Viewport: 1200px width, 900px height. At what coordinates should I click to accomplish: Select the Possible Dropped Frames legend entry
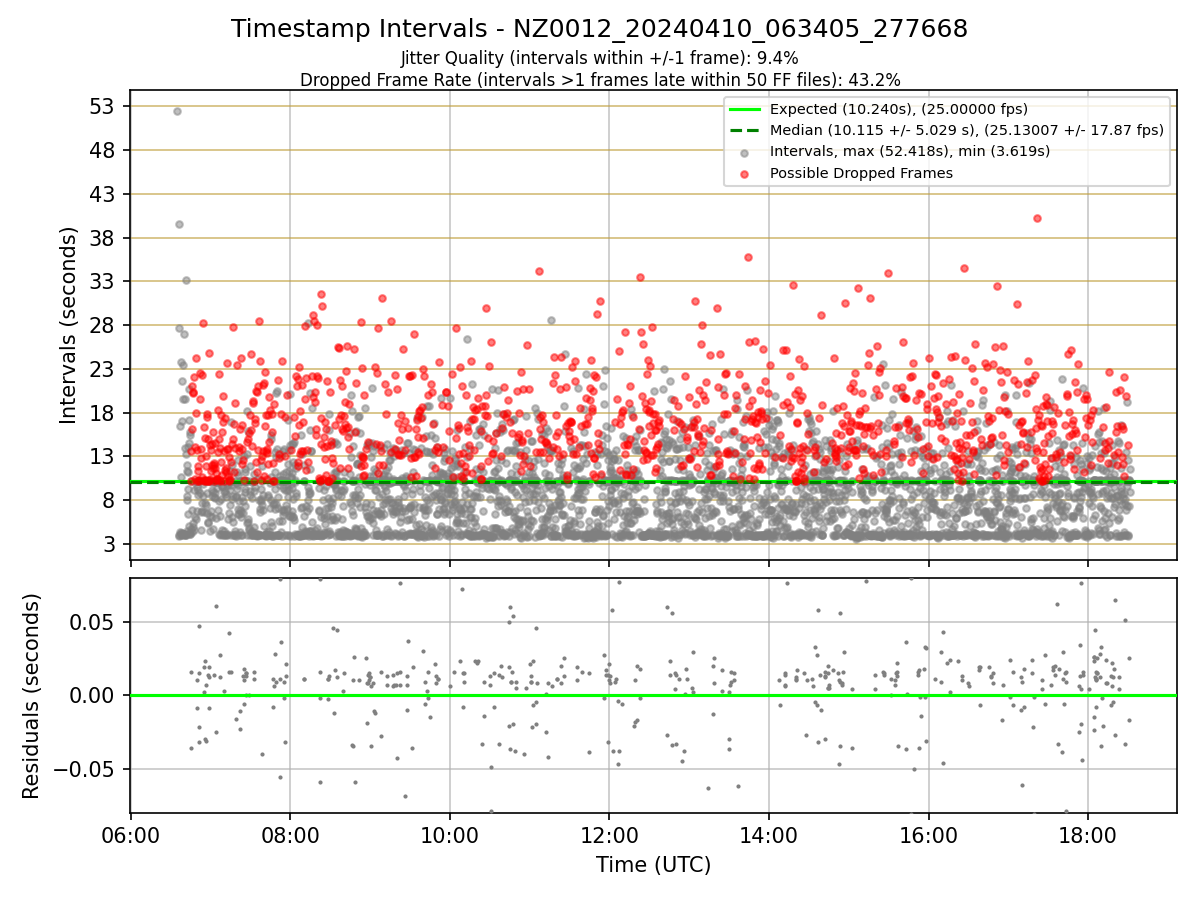coord(861,173)
